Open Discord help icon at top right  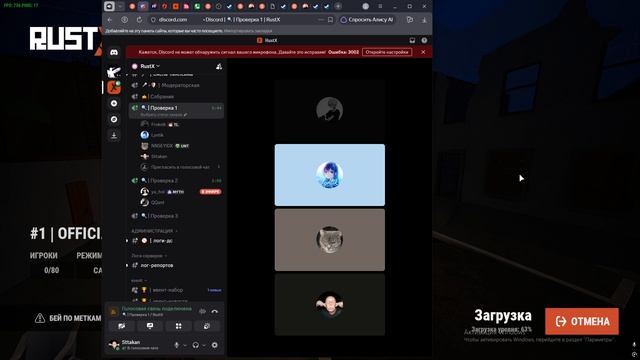[x=424, y=40]
